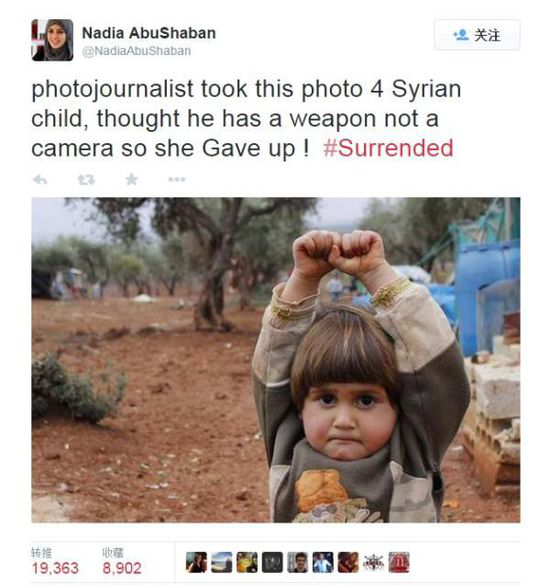Open the #Surrended hashtag
The width and height of the screenshot is (550, 585).
388,148
